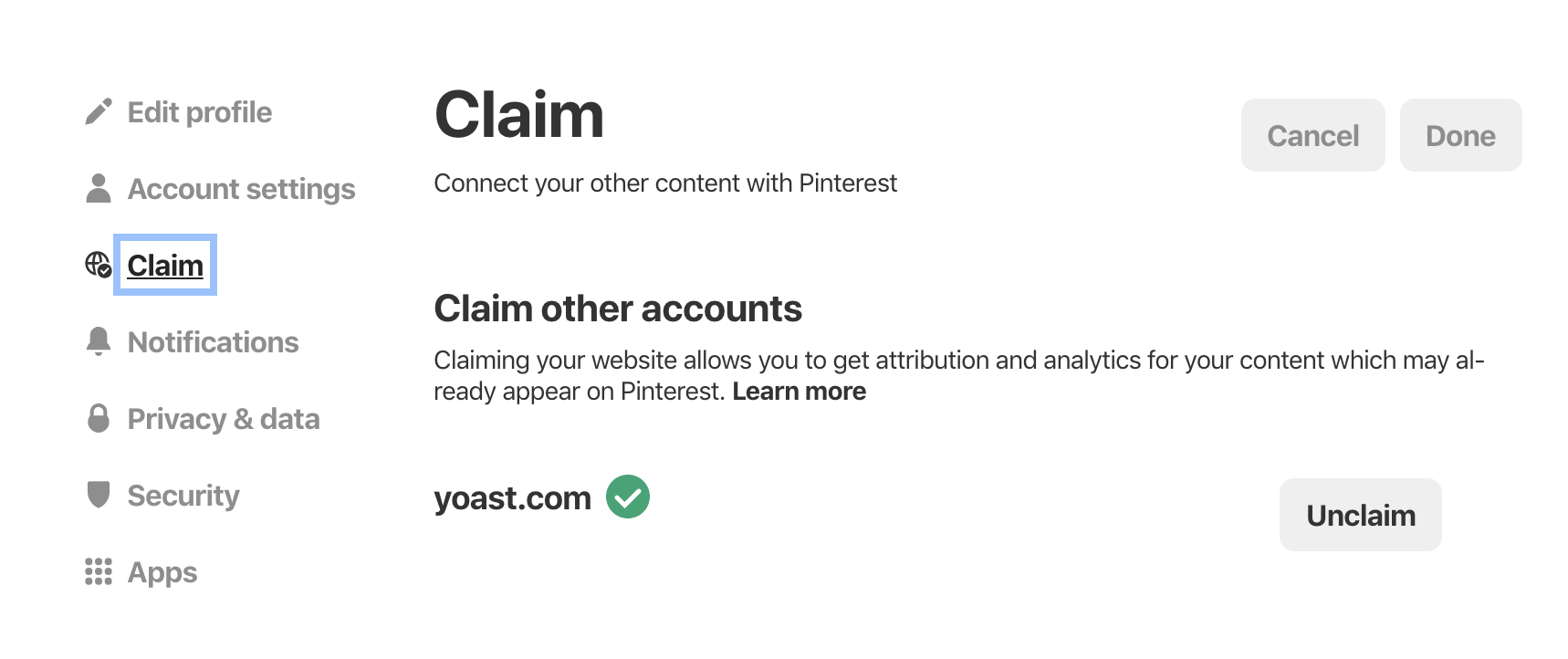Screen dimensions: 1568x659
Task: Open the Notifications settings section
Action: (x=214, y=341)
